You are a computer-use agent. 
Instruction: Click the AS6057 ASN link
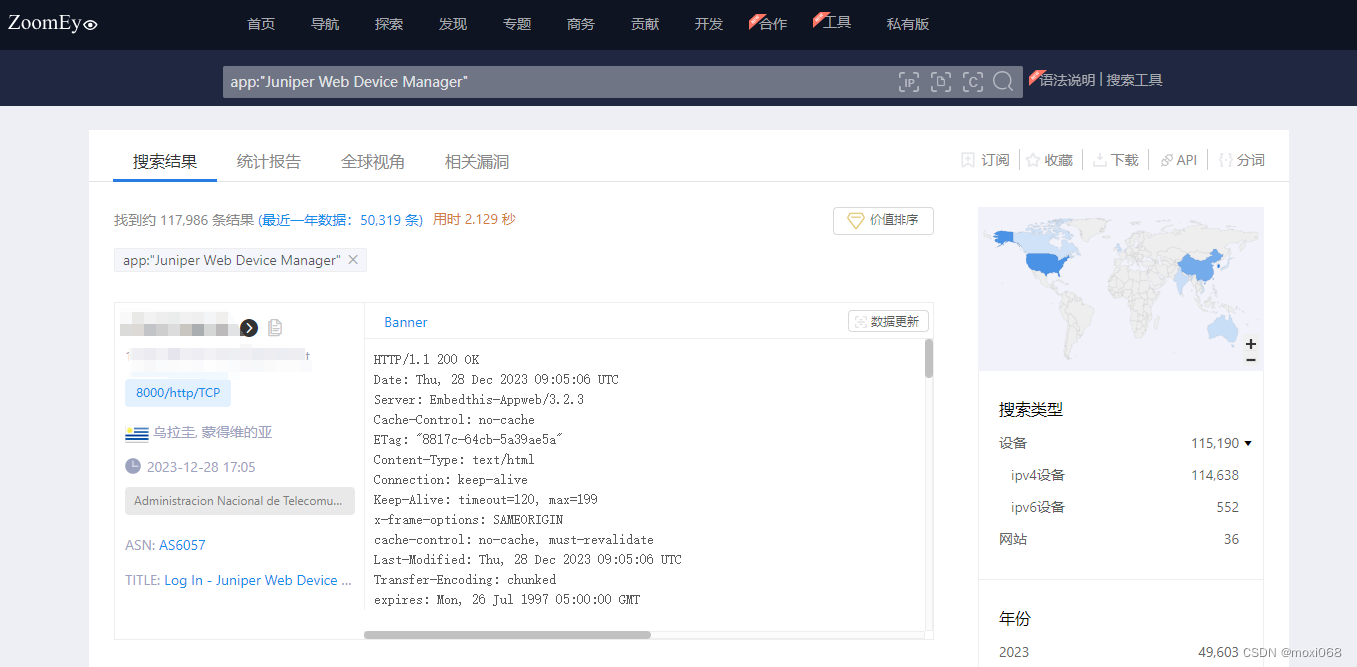(182, 545)
